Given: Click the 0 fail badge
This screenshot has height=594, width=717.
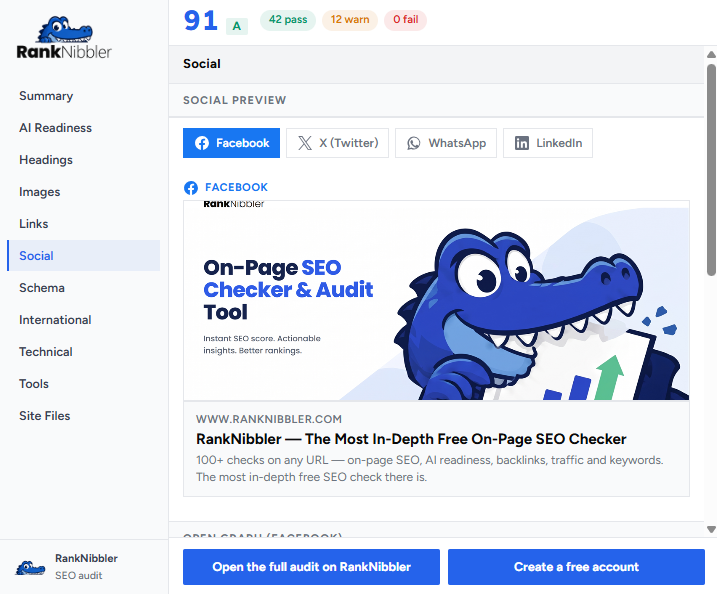Looking at the screenshot, I should 406,20.
